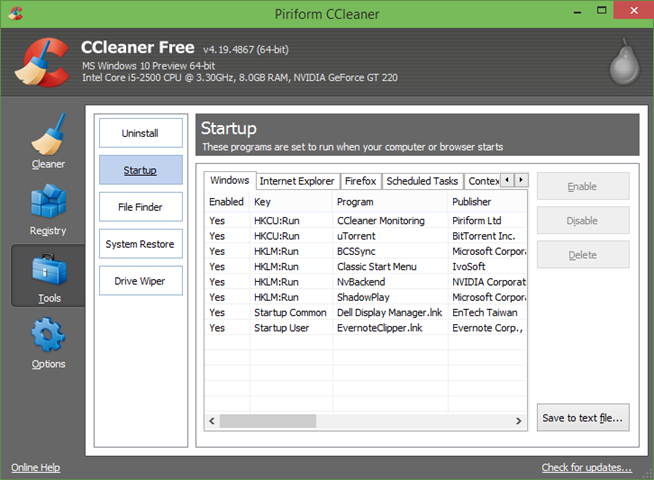Click the CCleaner logo in header
654x480 pixels.
click(x=42, y=63)
